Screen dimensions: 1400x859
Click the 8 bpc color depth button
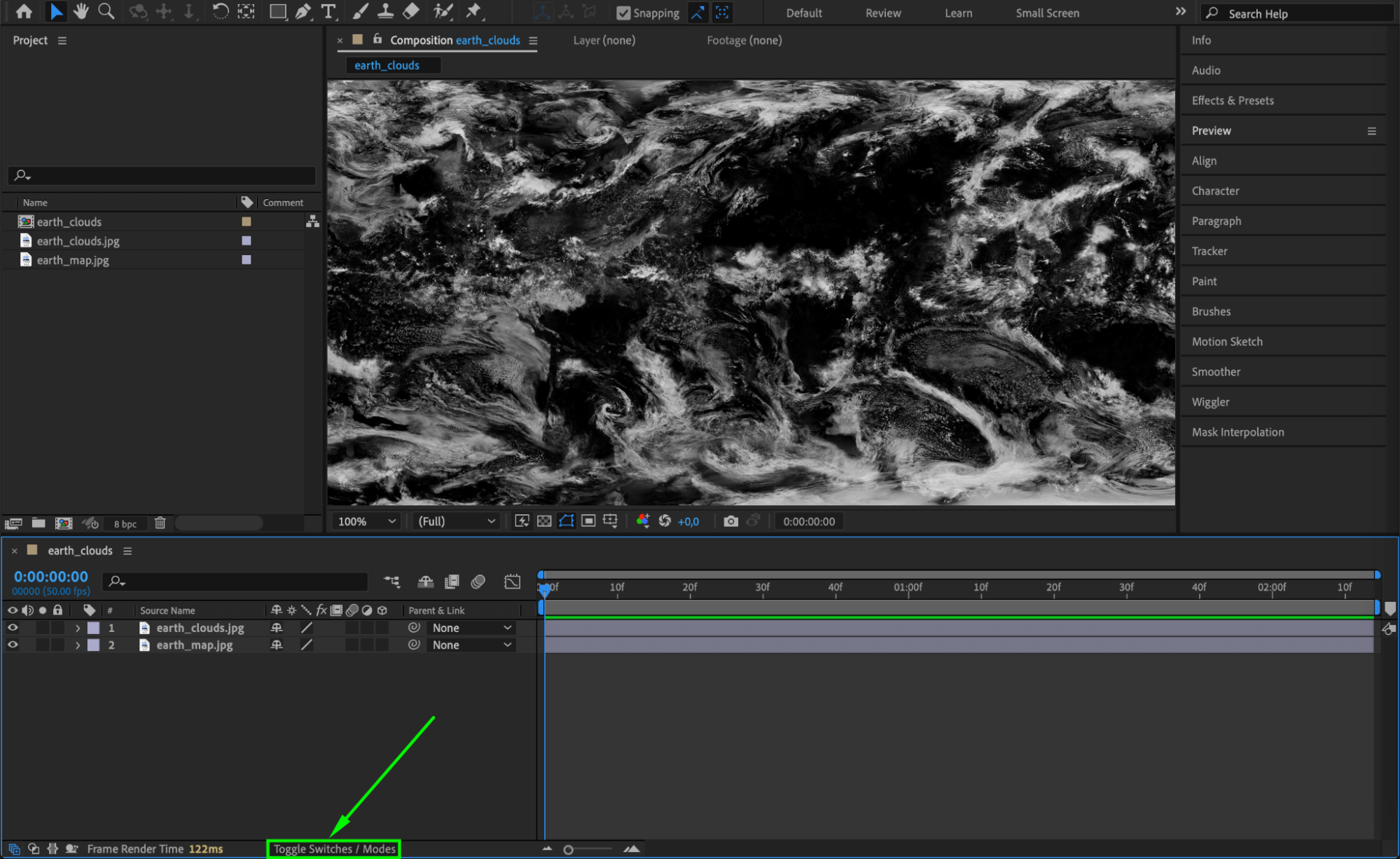coord(125,524)
